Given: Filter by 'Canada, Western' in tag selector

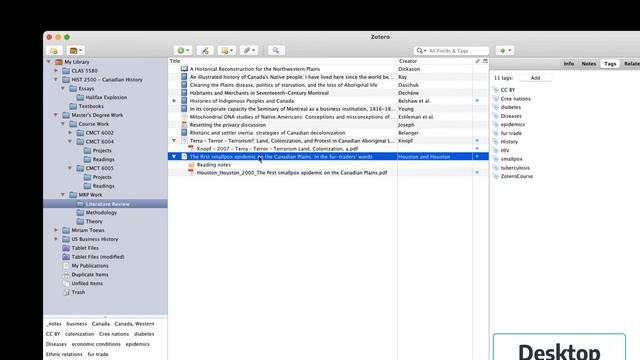Looking at the screenshot, I should coord(134,324).
